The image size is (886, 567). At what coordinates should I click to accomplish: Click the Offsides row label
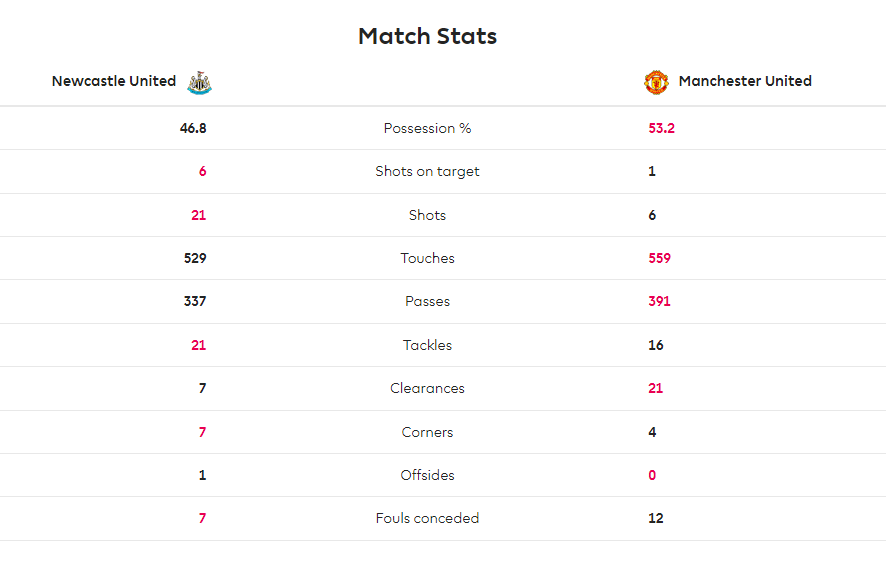pos(427,475)
